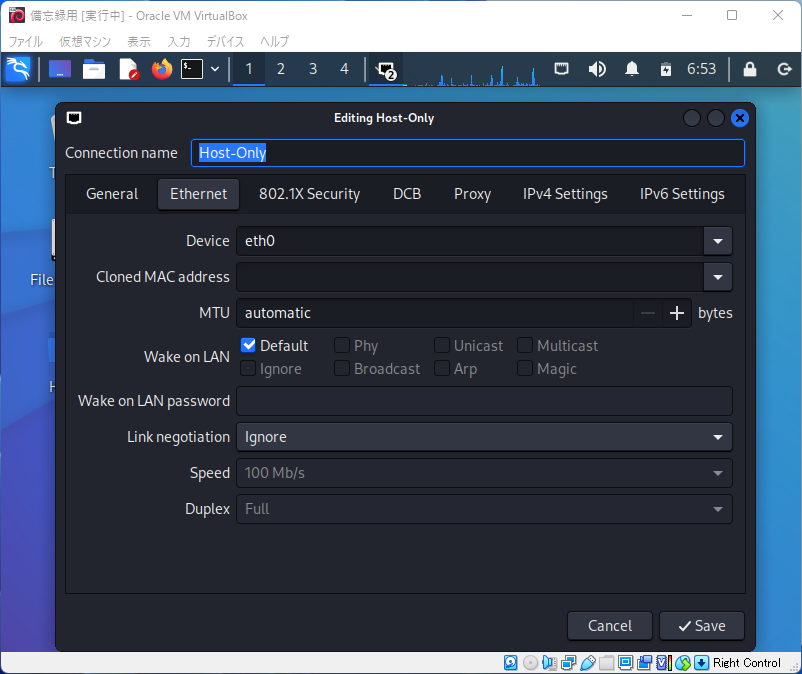Expand the Cloned MAC address dropdown arrow

[718, 277]
